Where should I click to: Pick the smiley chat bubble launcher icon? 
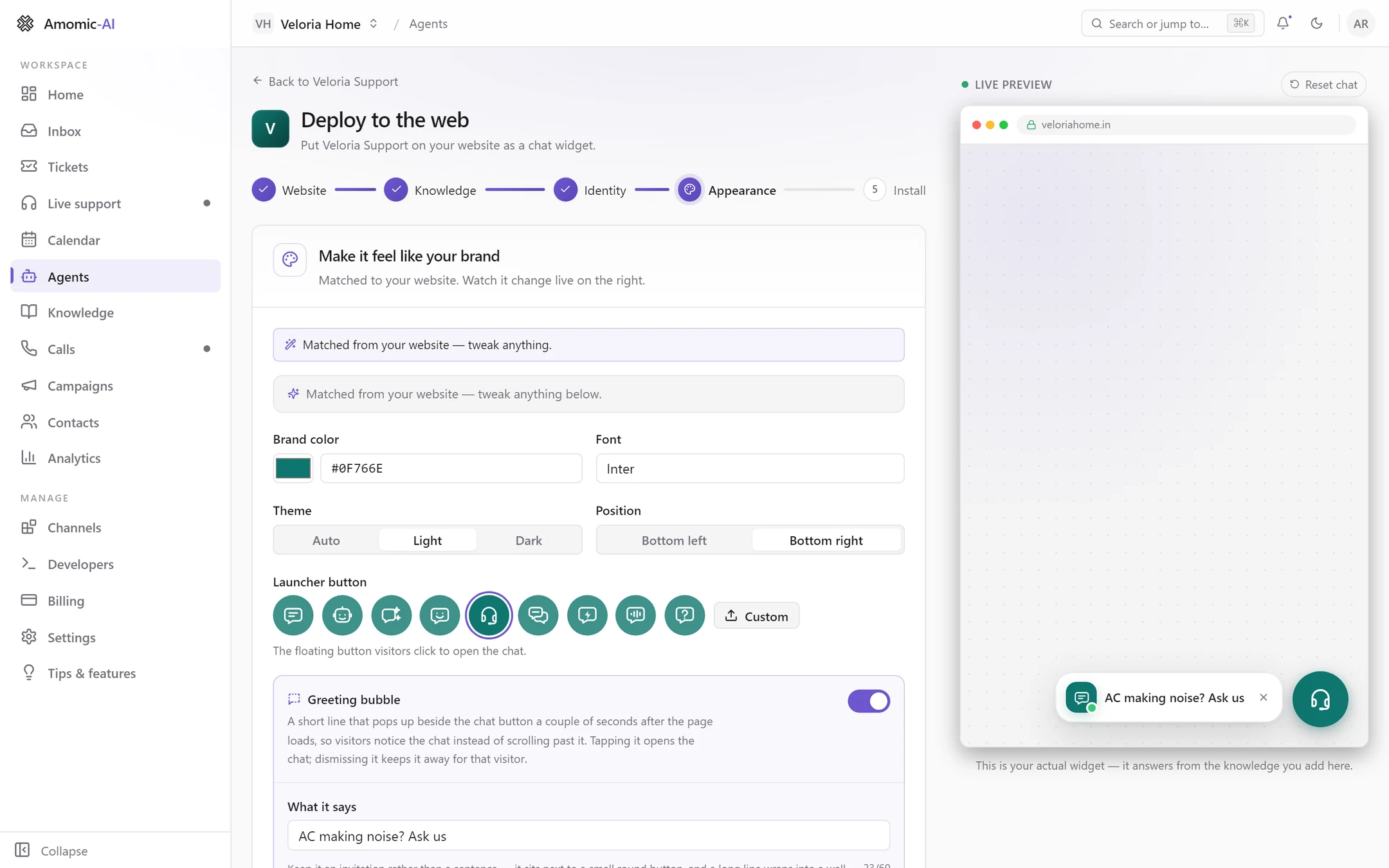coord(440,615)
